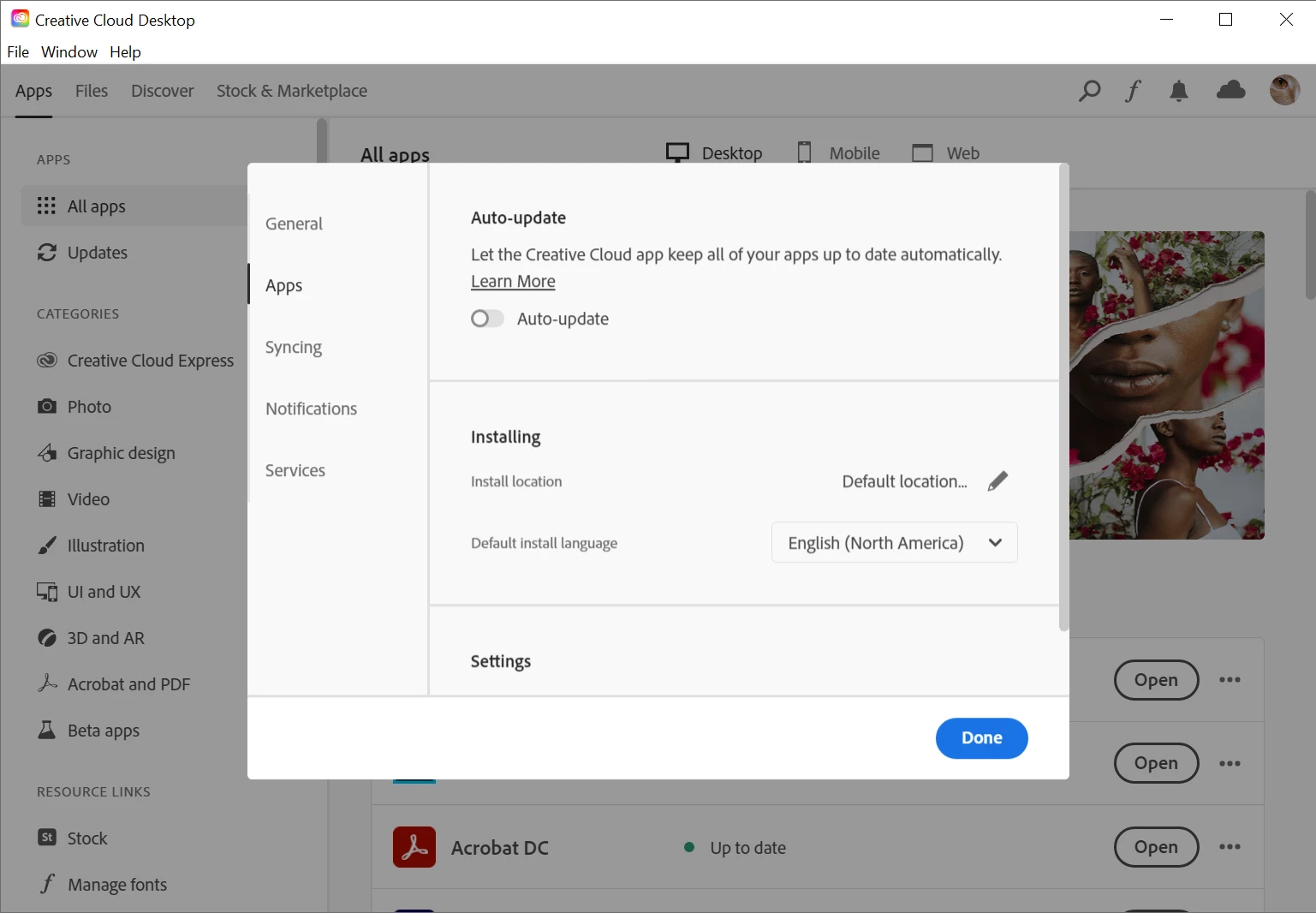The height and width of the screenshot is (913, 1316).
Task: Open the Help menu
Action: click(x=125, y=51)
